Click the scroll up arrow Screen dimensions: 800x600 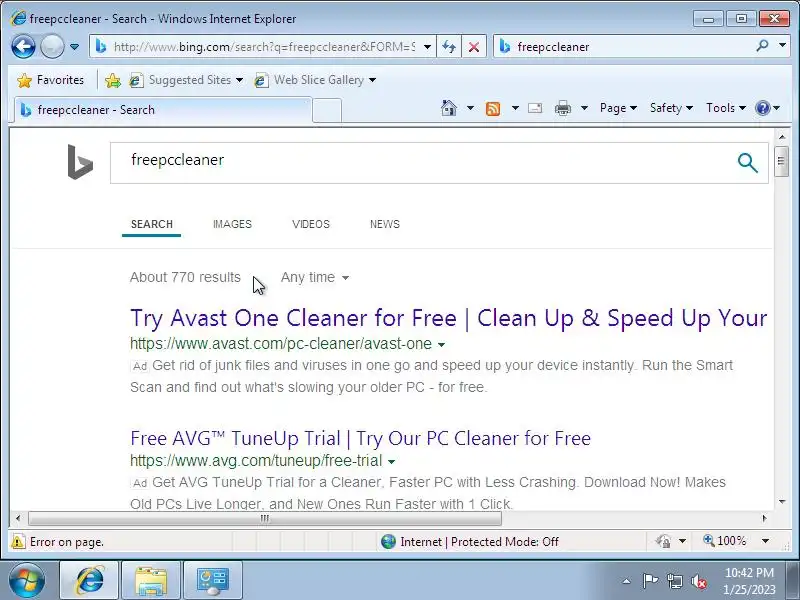coord(782,136)
